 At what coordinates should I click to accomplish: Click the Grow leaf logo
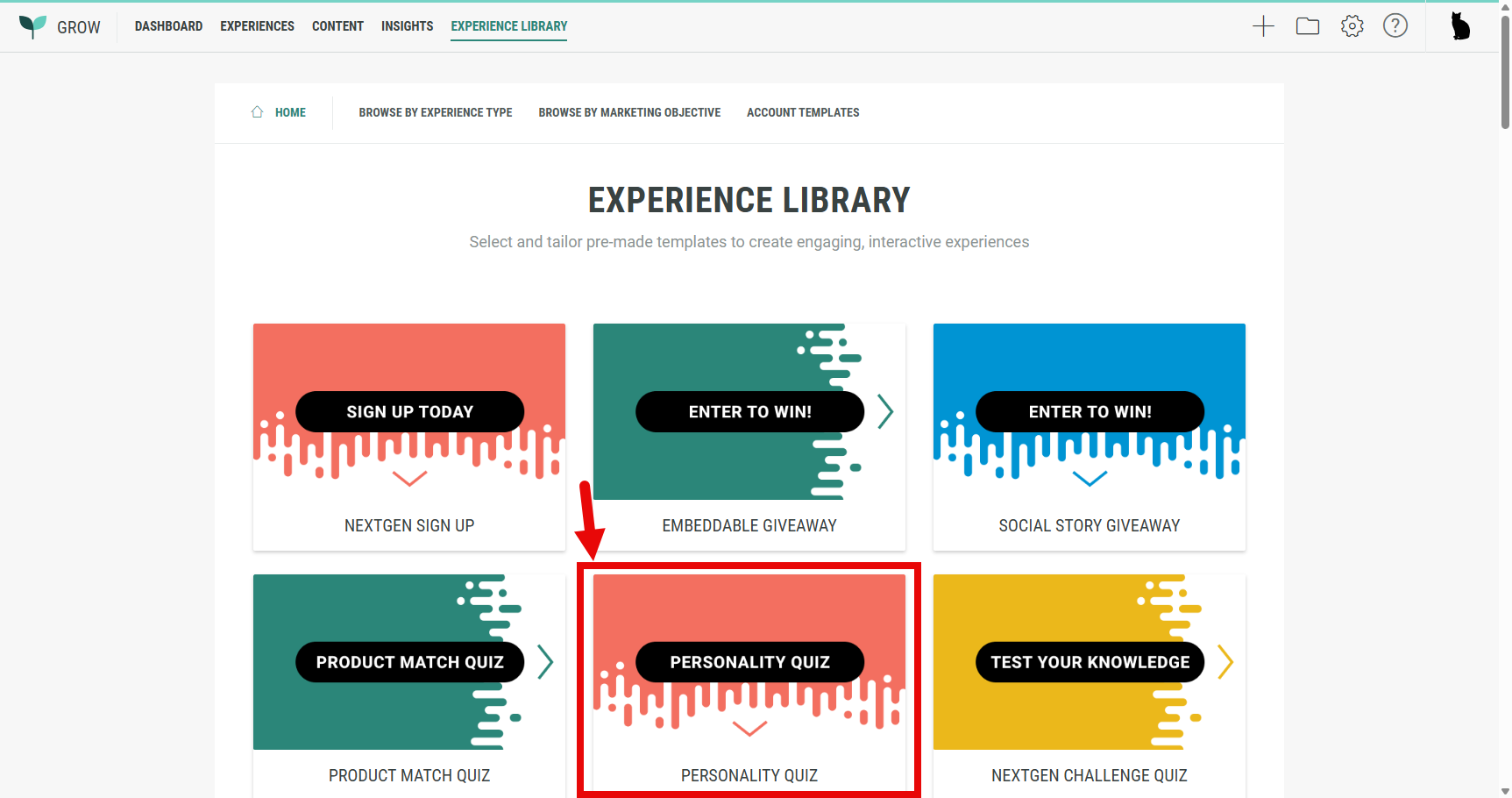32,26
